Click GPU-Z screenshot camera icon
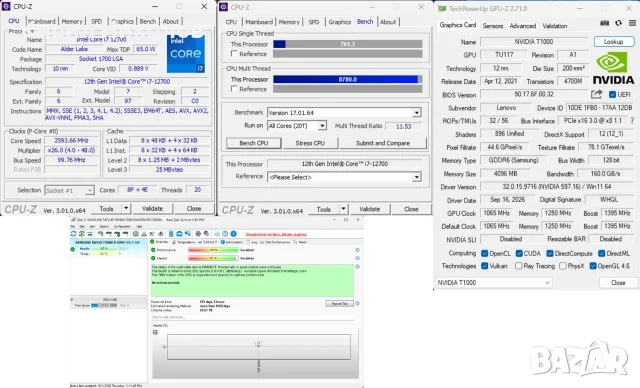Viewport: 640px width, 388px height. coord(604,23)
